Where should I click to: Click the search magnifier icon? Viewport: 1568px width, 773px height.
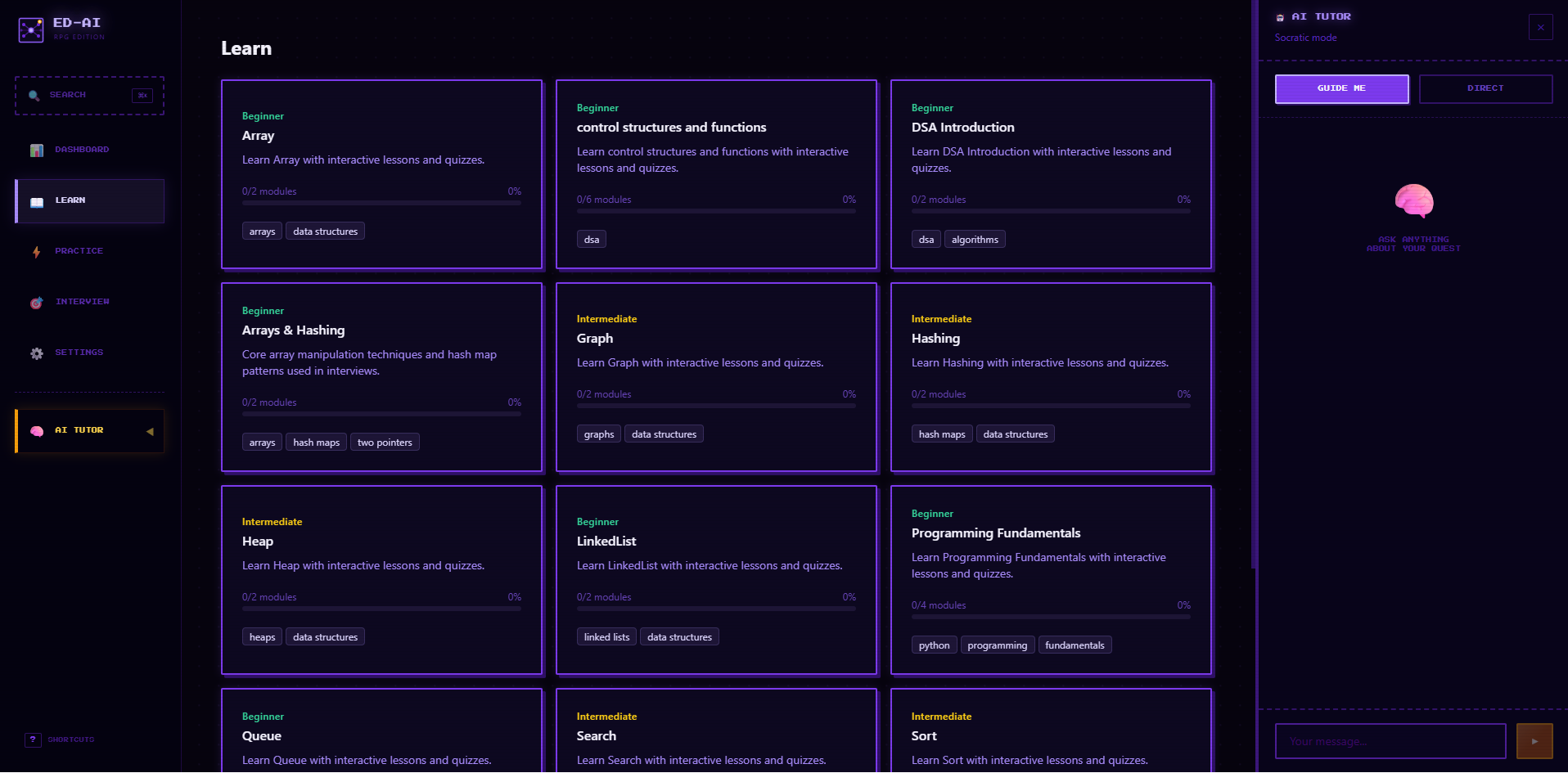34,96
